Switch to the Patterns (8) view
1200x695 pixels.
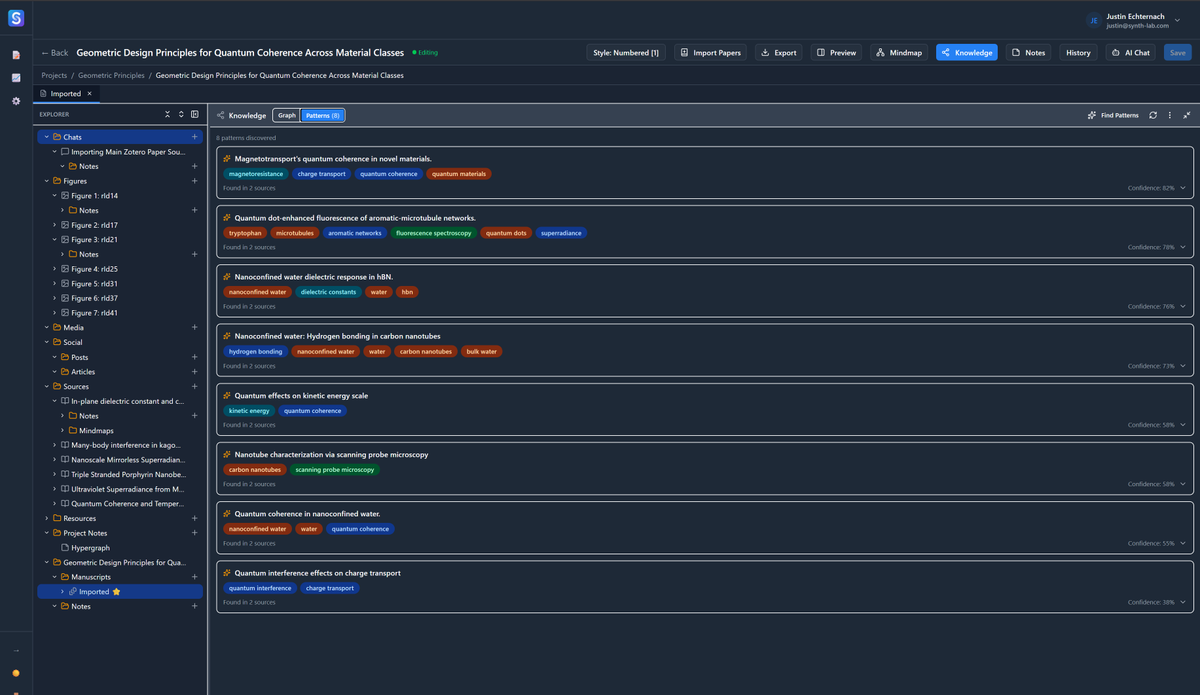pos(323,115)
